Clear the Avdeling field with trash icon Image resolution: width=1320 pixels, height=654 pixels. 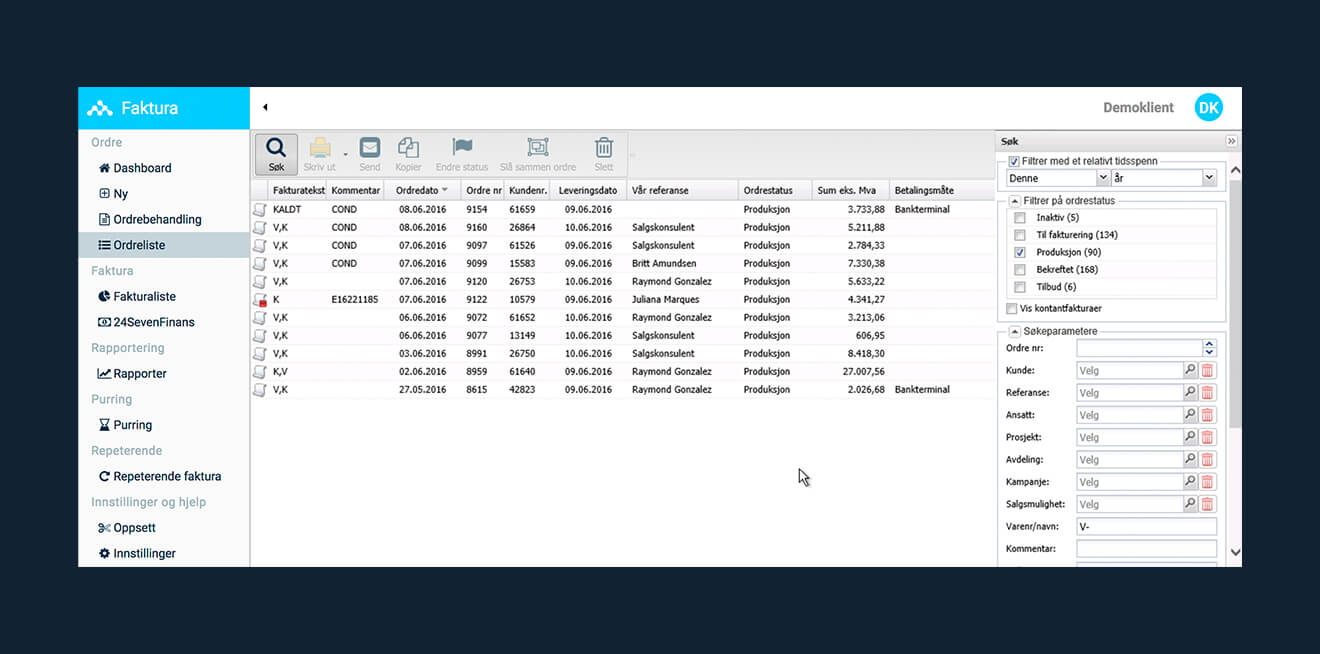click(1207, 460)
